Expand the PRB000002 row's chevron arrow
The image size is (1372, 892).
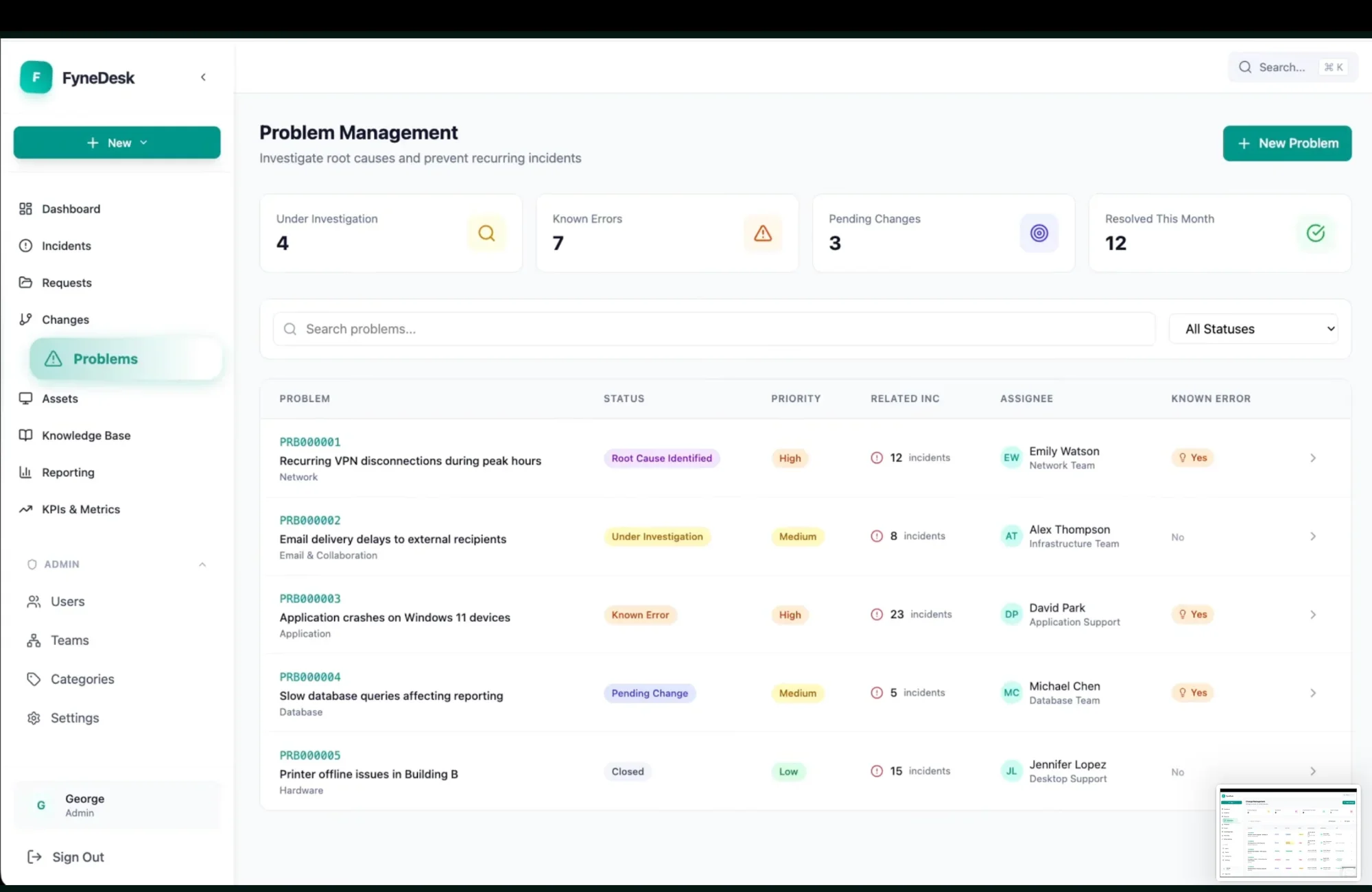1312,537
